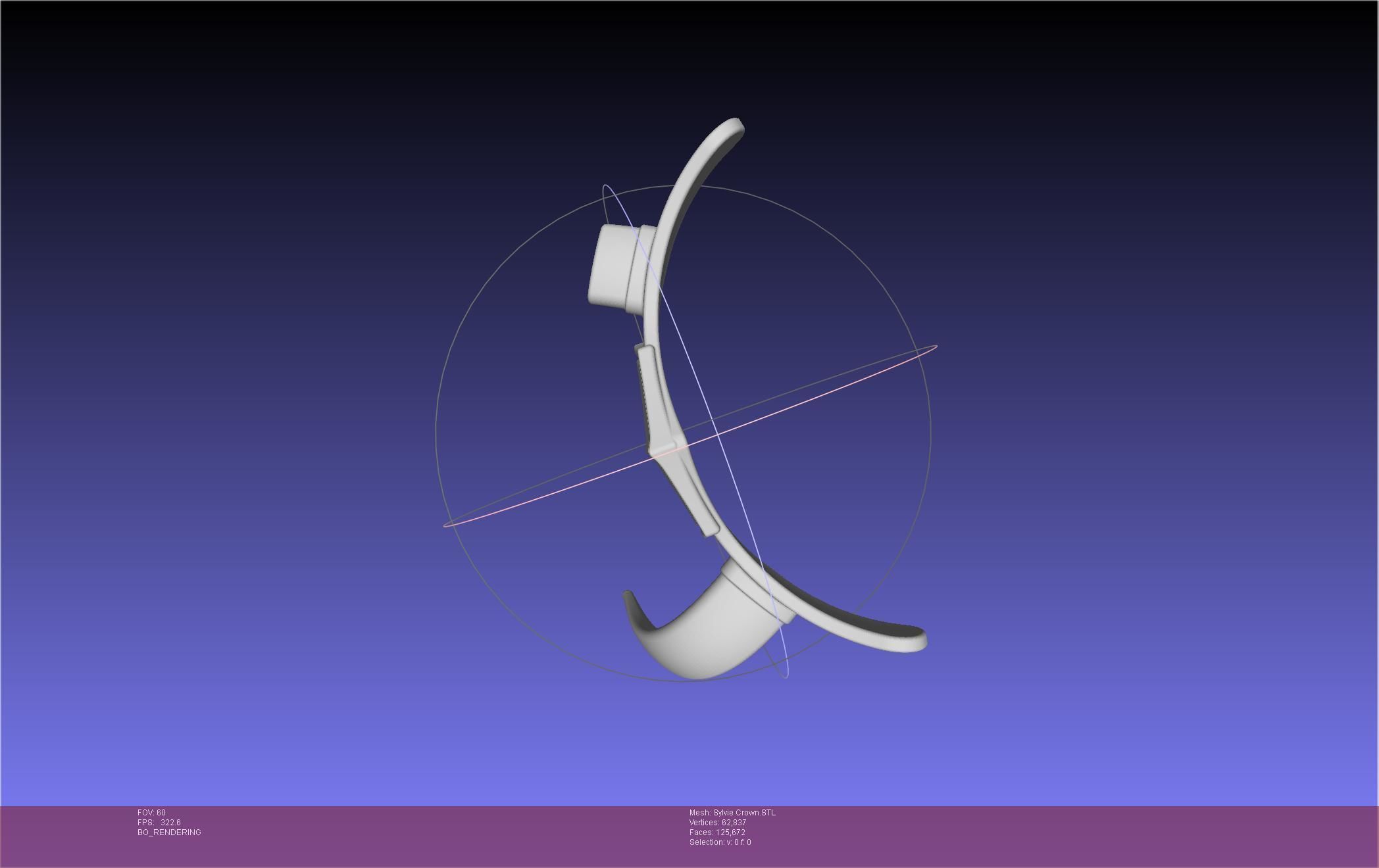Click the FPS: 322.6 readout
Viewport: 1379px width, 868px height.
(159, 823)
